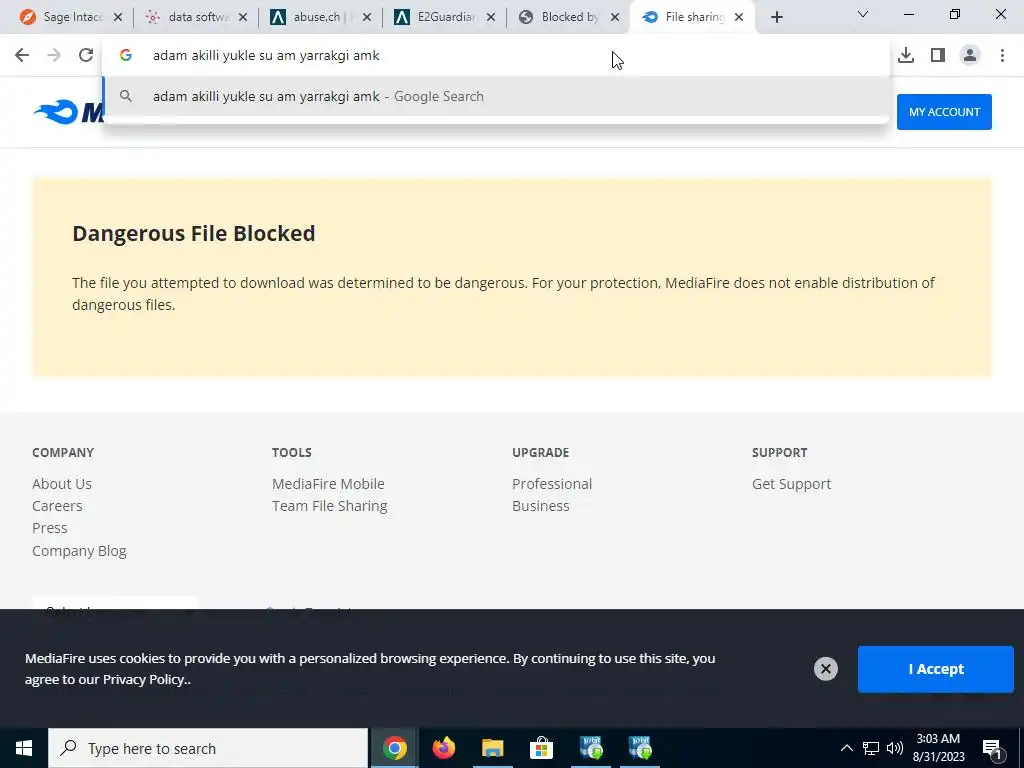Screen dimensions: 1024x768
Task: Click the taskbar search box
Action: point(208,748)
